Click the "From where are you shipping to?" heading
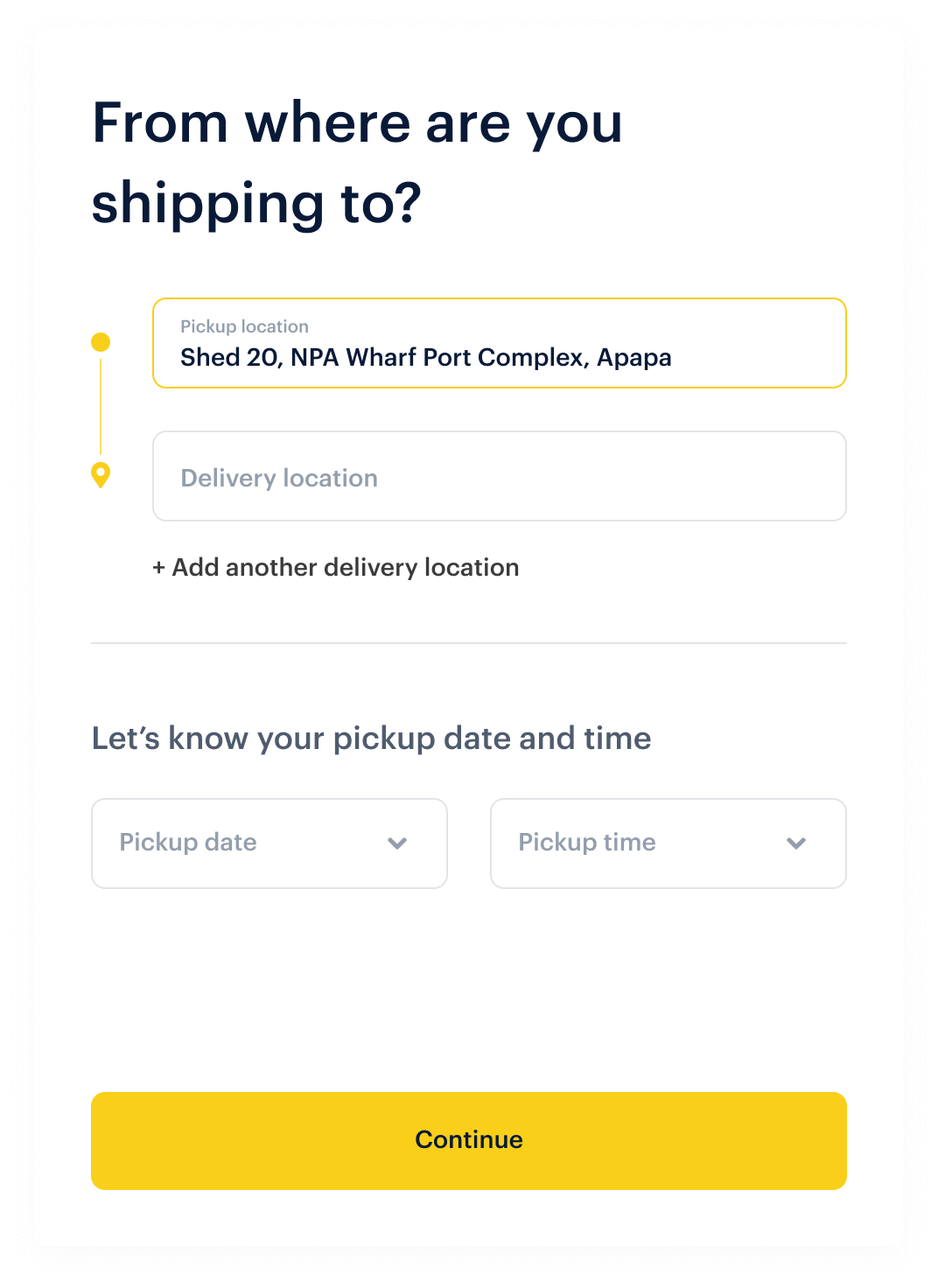This screenshot has width=938, height=1288. click(357, 163)
